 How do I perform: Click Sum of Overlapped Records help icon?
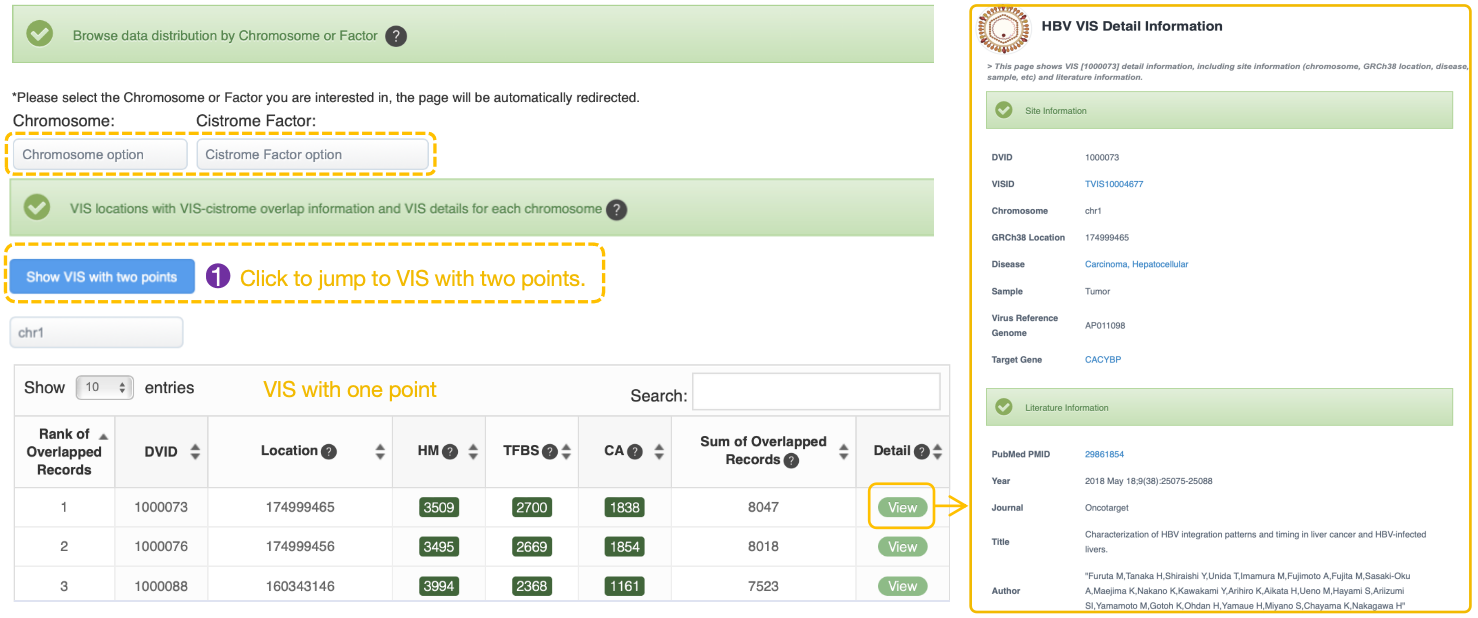(791, 461)
